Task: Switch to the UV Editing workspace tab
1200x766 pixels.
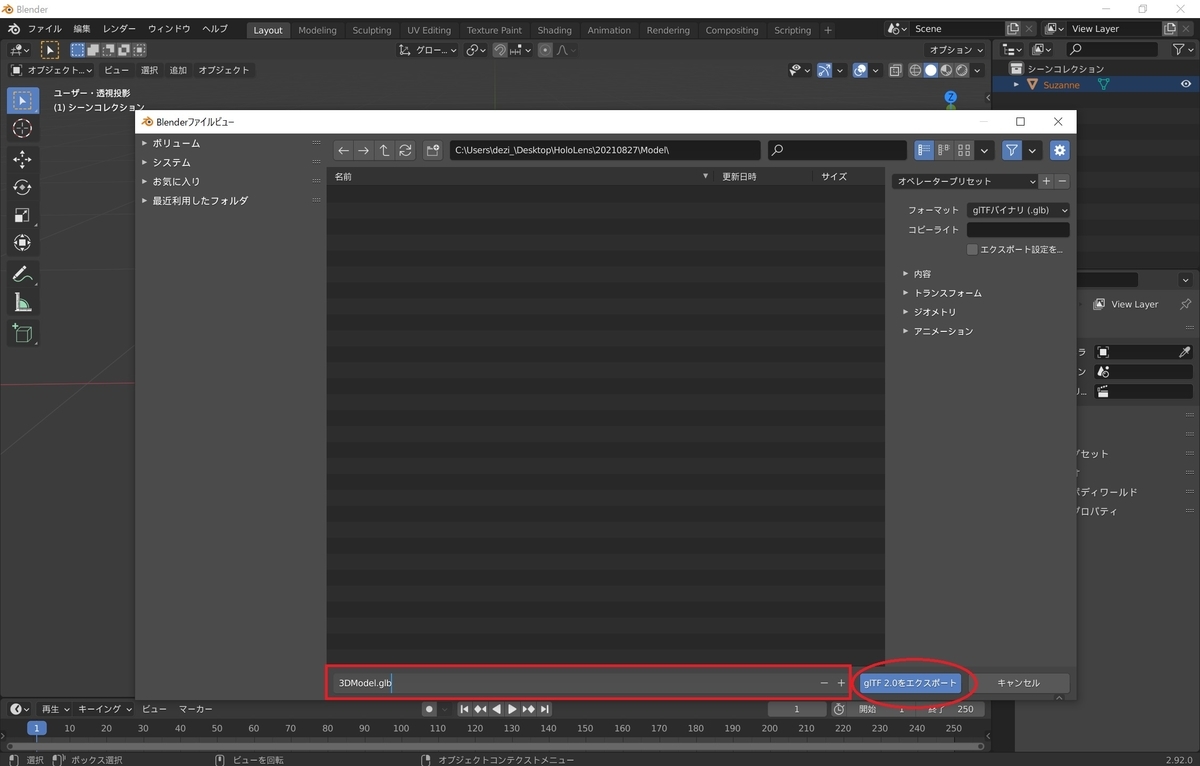Action: pyautogui.click(x=429, y=30)
